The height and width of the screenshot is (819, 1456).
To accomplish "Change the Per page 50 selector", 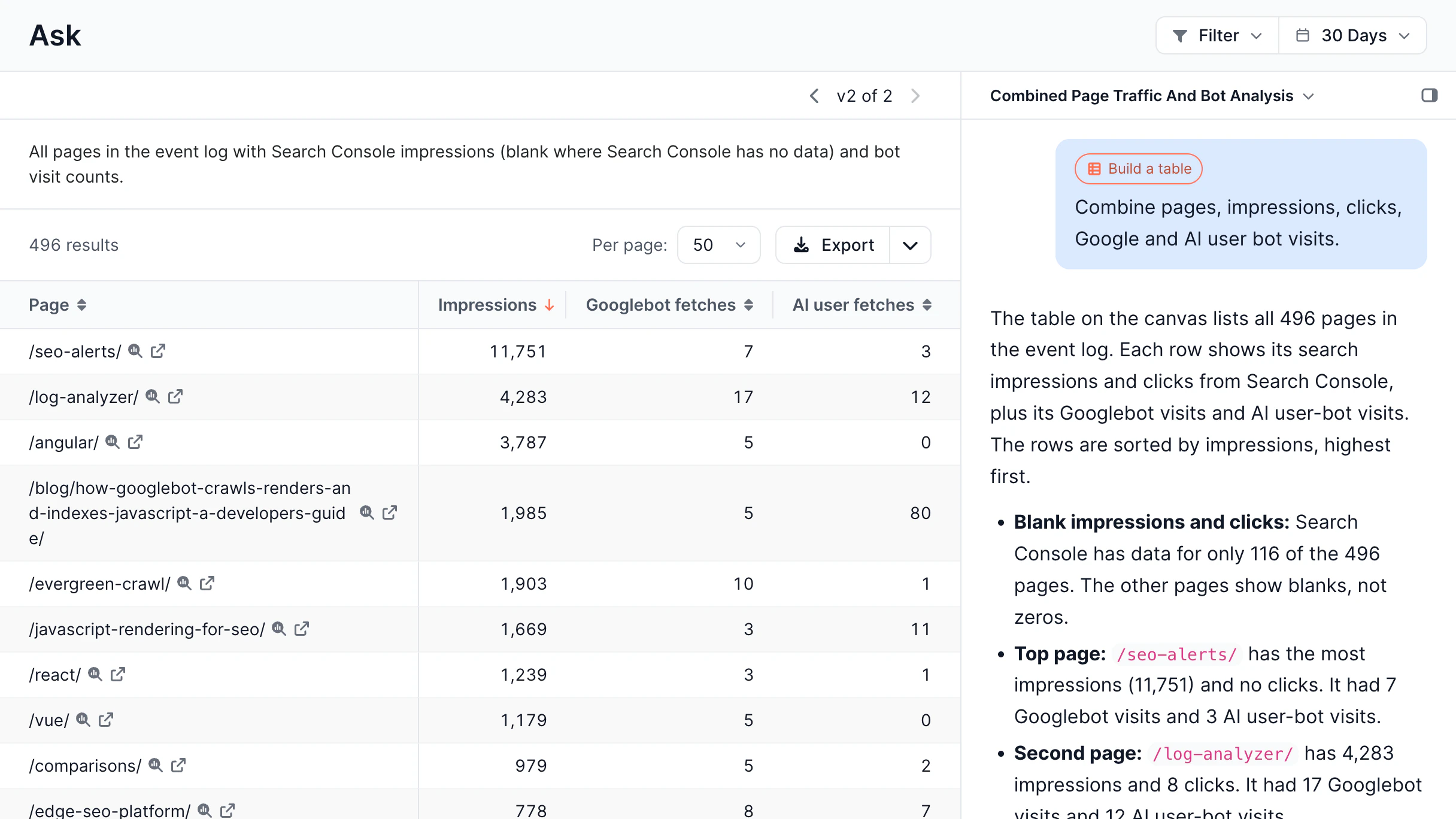I will 719,245.
